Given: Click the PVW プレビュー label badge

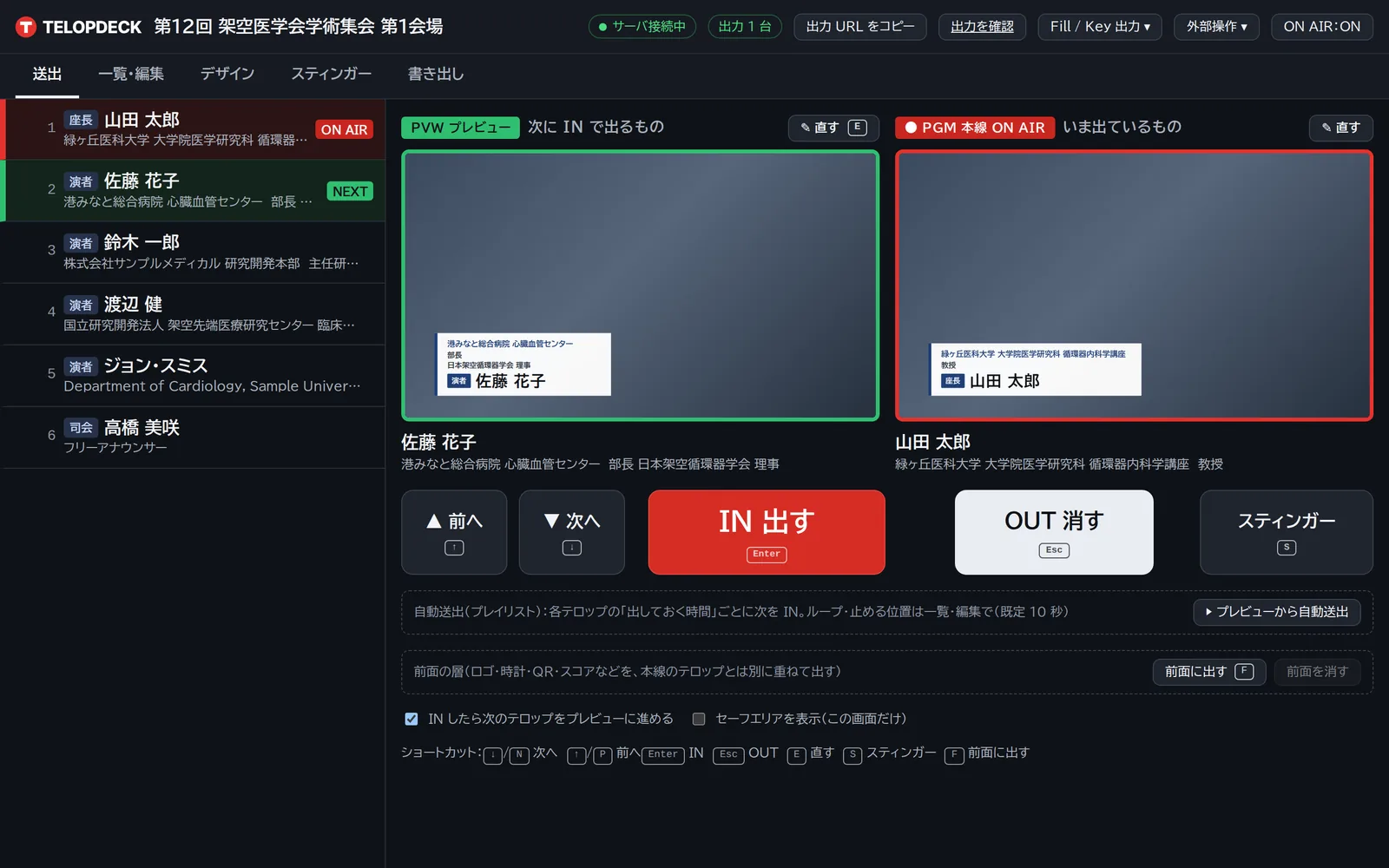Looking at the screenshot, I should tap(460, 128).
